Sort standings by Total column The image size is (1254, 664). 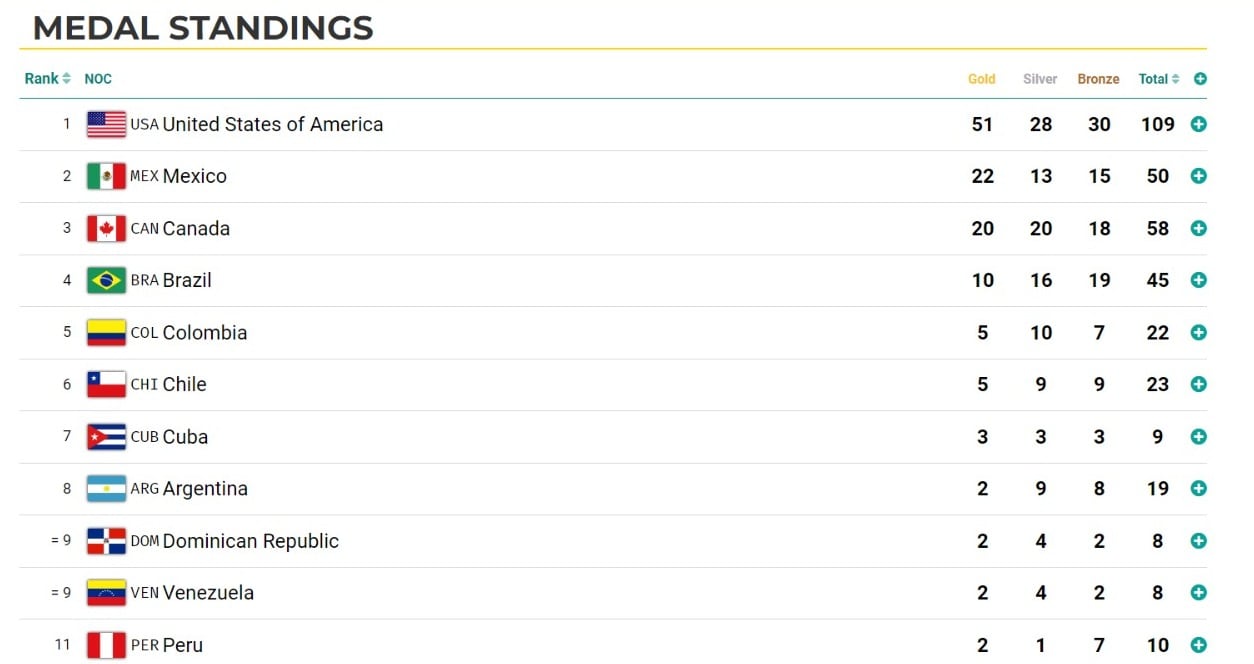tap(1158, 79)
